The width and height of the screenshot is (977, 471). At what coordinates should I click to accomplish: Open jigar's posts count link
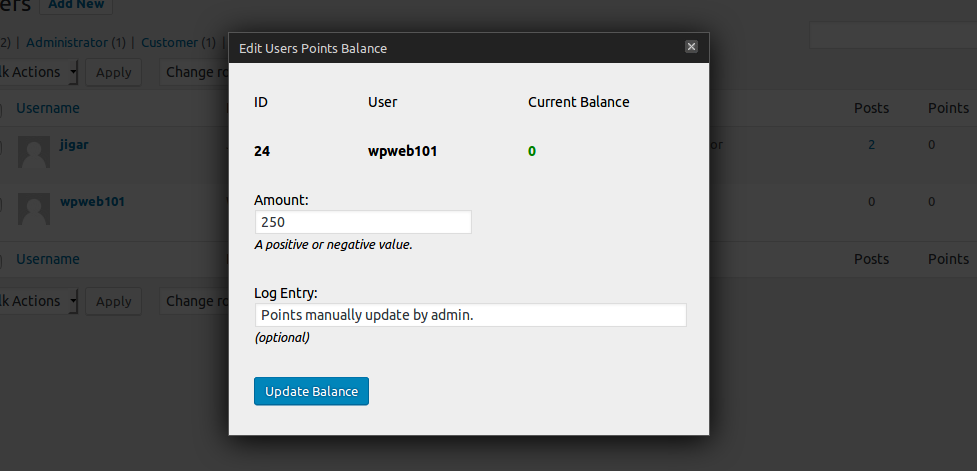871,145
